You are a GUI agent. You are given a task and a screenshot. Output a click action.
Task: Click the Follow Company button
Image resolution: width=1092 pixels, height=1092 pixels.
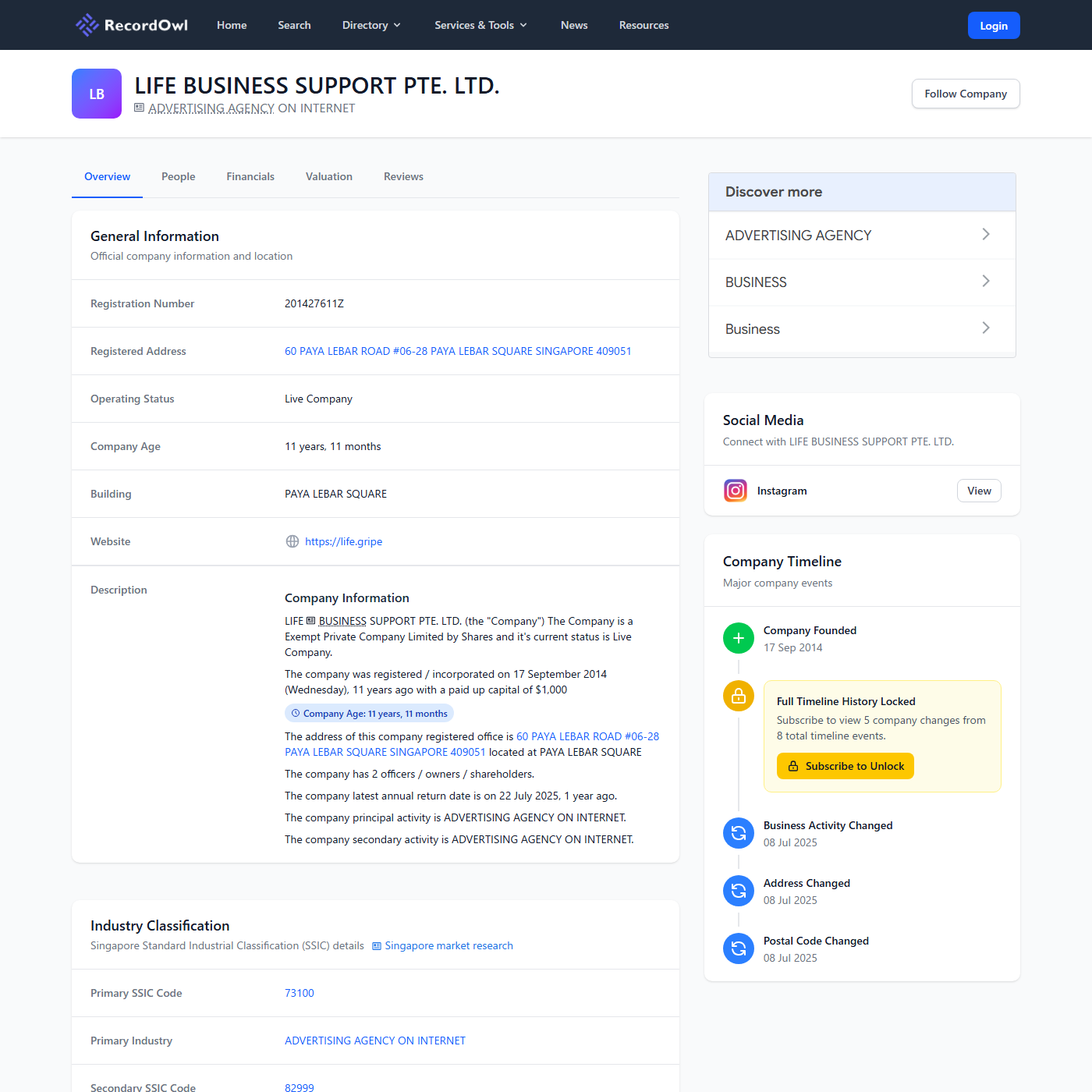pos(966,94)
